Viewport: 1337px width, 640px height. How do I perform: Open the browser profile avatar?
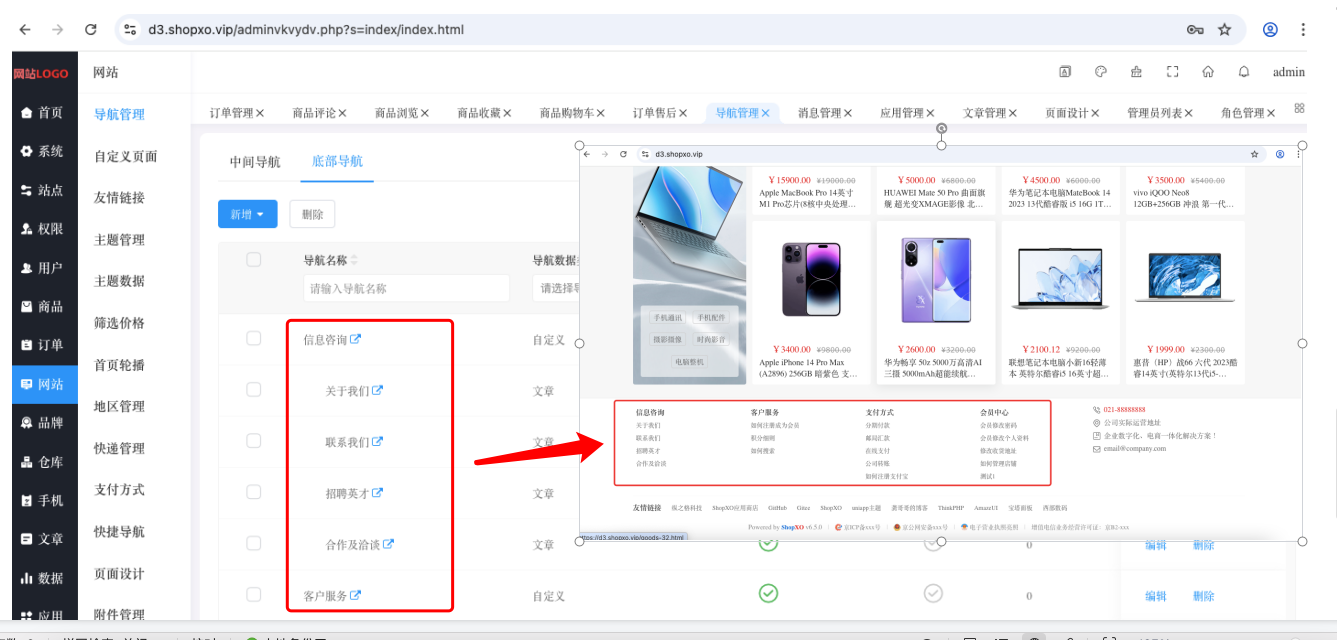coord(1270,30)
